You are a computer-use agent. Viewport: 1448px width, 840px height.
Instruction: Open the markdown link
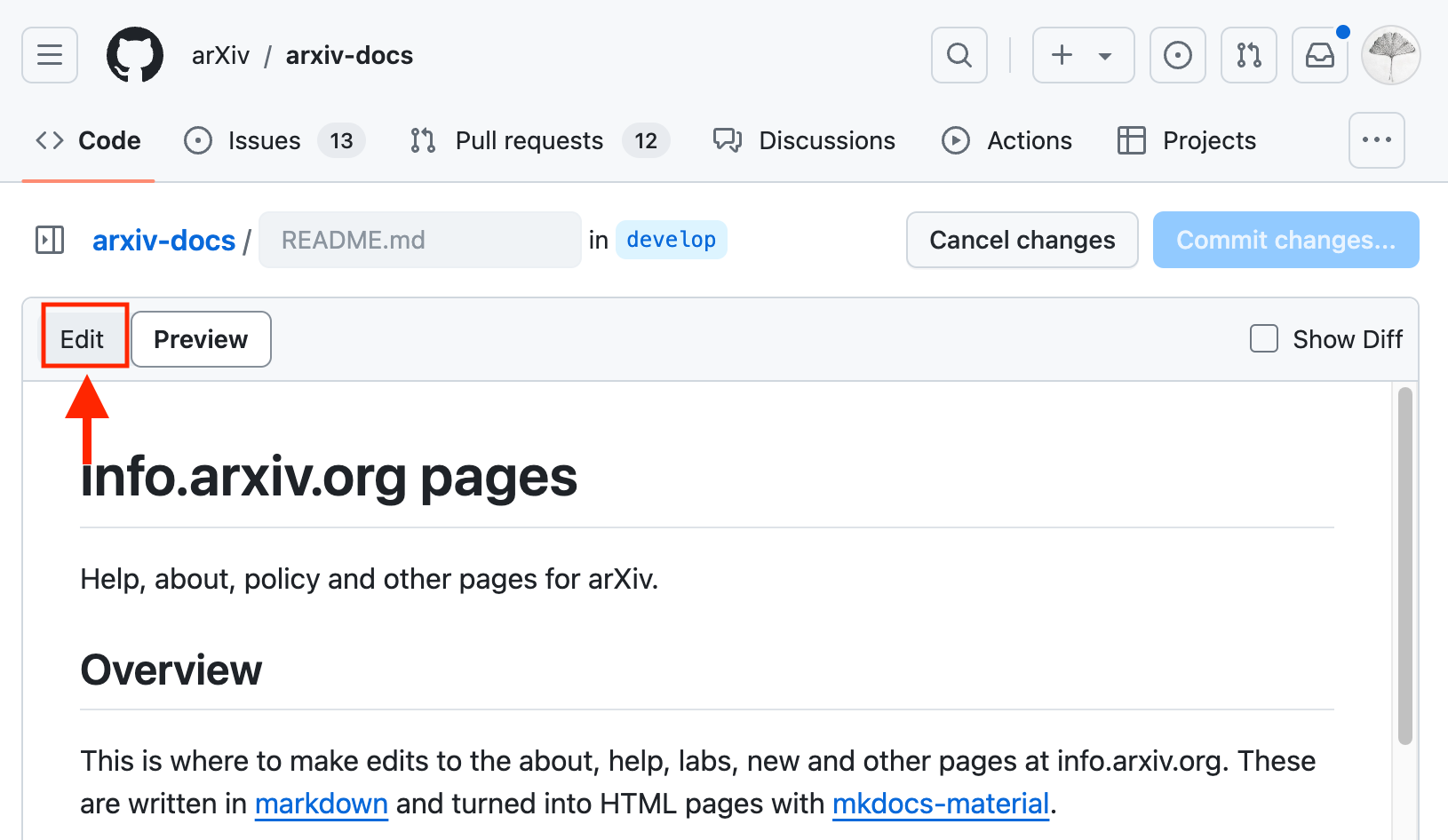tap(322, 803)
